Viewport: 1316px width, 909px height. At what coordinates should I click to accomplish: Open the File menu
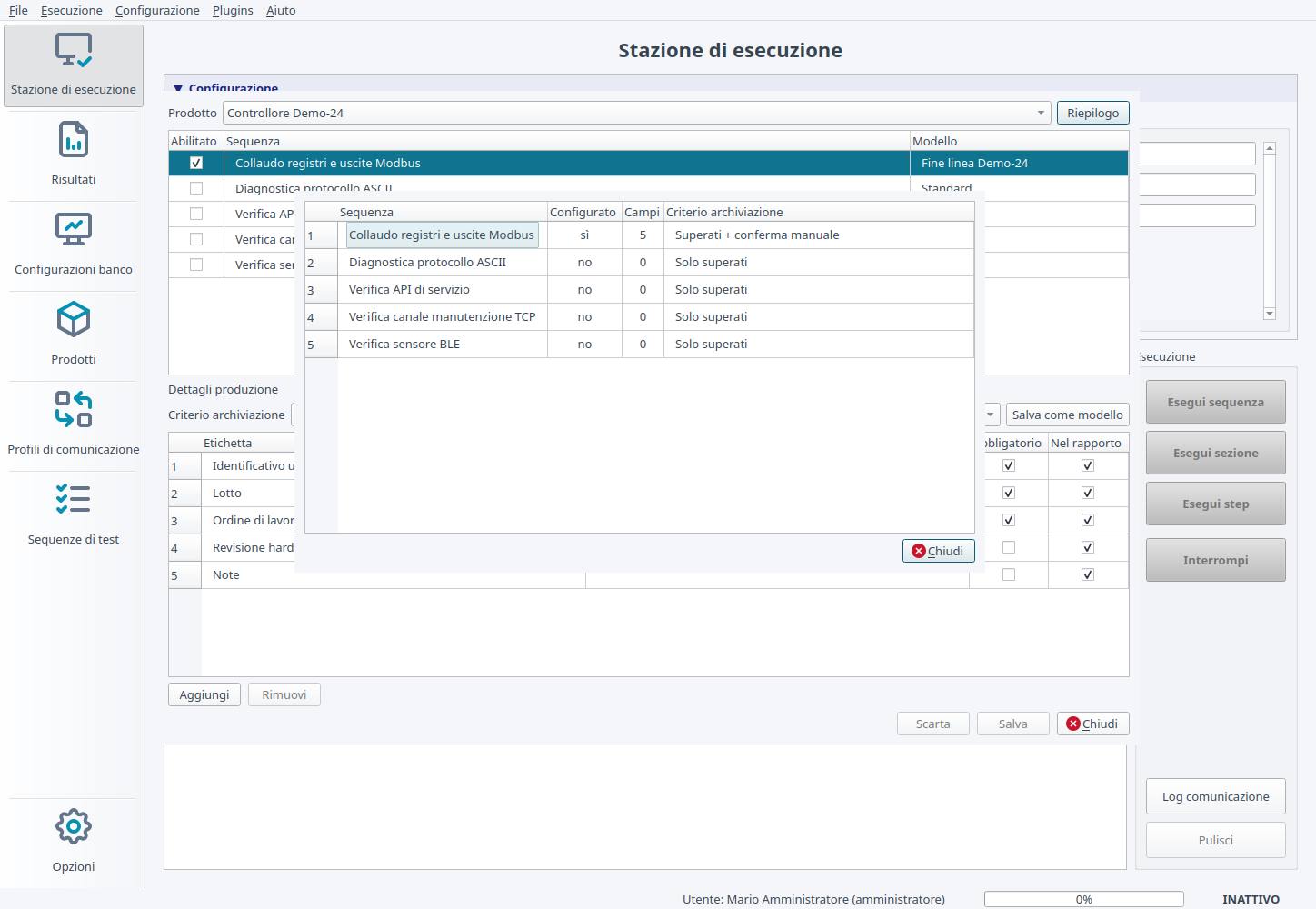[x=18, y=10]
